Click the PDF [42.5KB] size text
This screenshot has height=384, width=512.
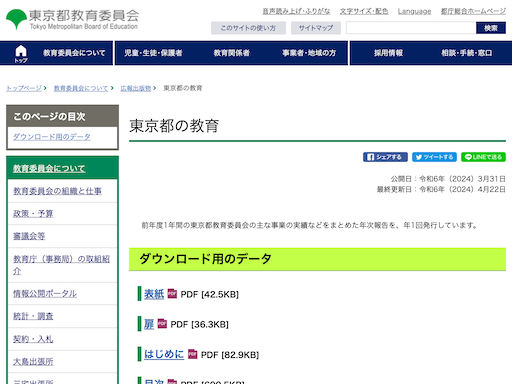click(x=210, y=294)
